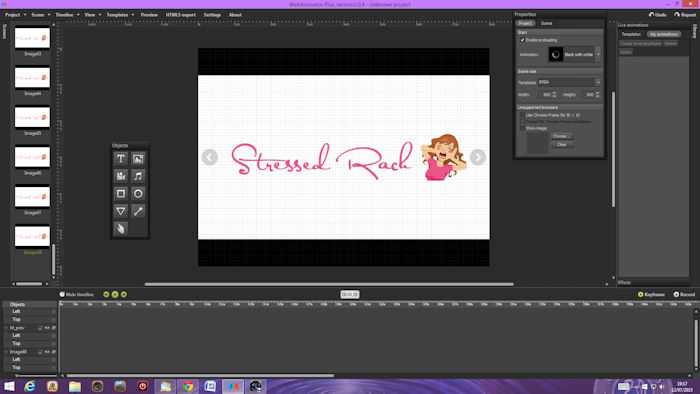Image resolution: width=700 pixels, height=394 pixels.
Task: Open the About menu
Action: [x=235, y=15]
